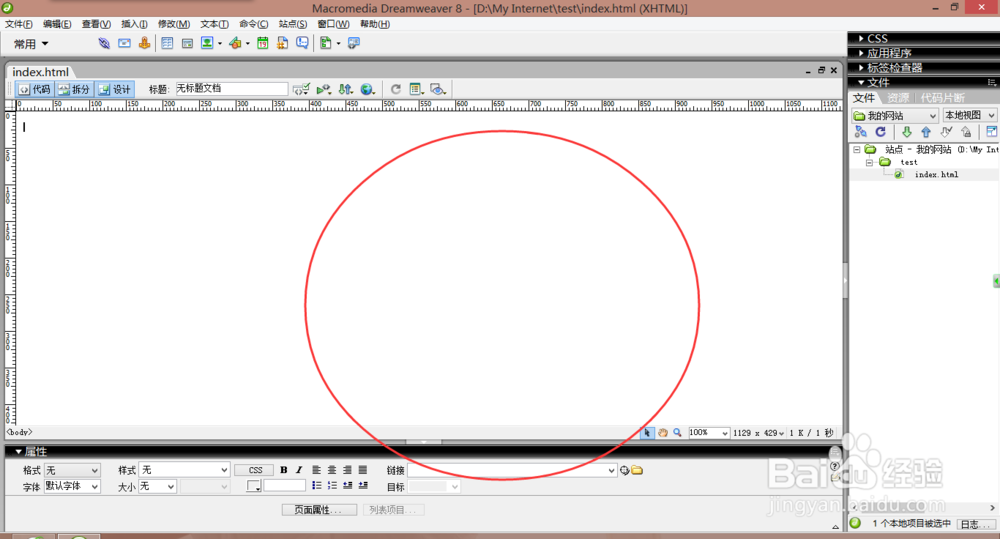
Task: Expand the Files panel to show sites
Action: click(991, 131)
